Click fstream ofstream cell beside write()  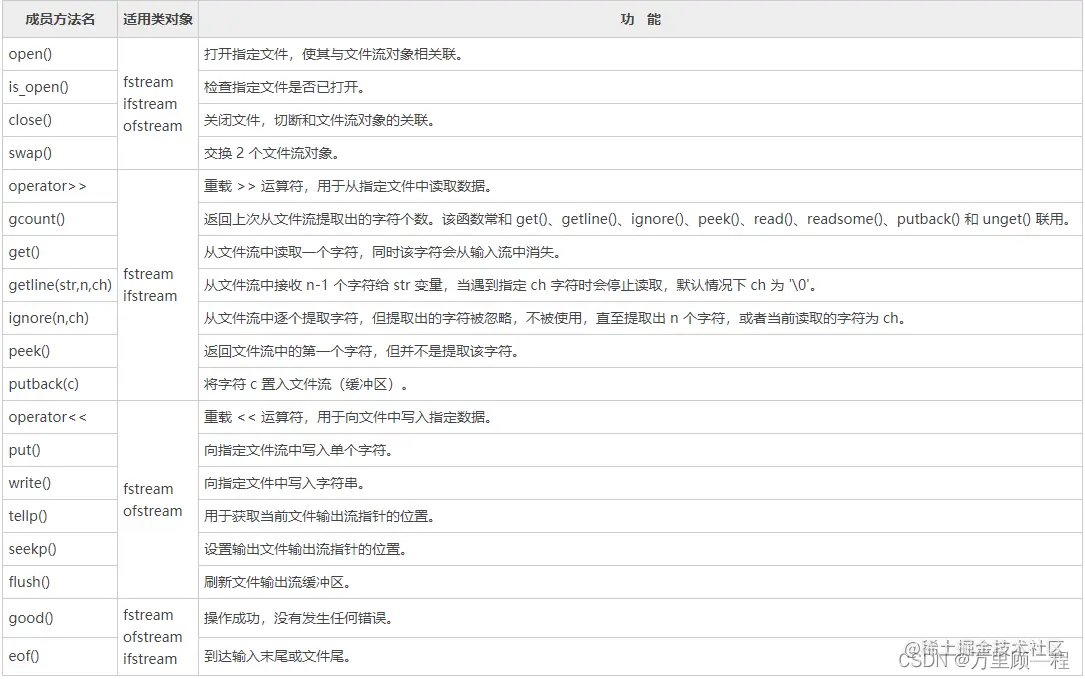point(158,500)
